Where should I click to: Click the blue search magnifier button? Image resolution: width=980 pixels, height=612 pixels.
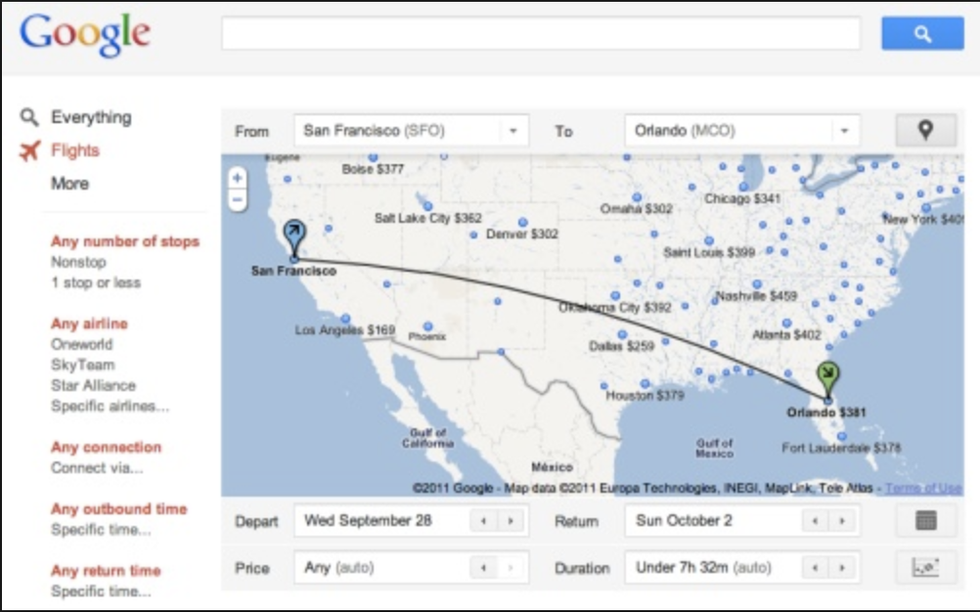pyautogui.click(x=921, y=34)
